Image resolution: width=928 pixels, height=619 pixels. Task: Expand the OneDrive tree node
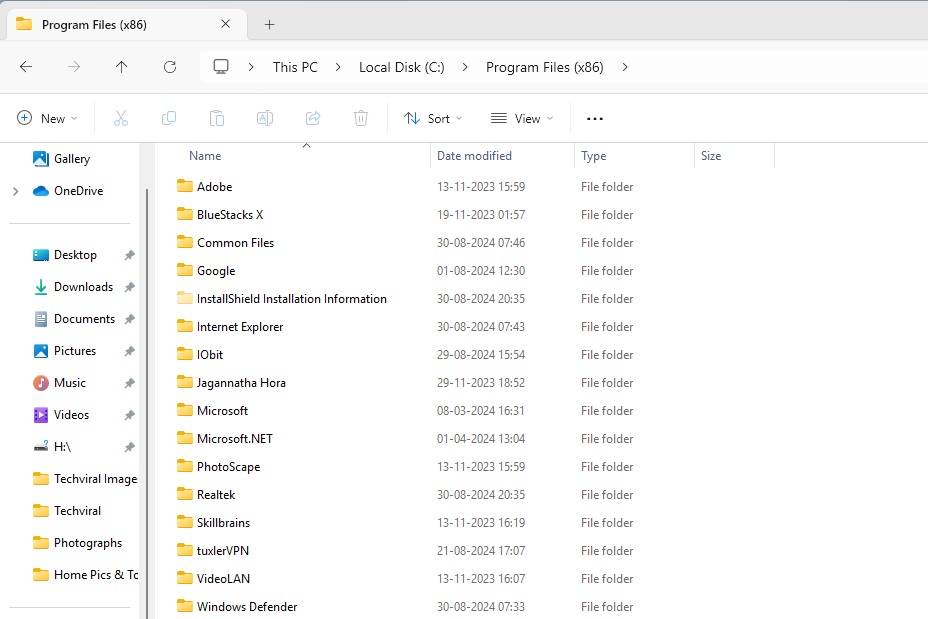[x=15, y=191]
